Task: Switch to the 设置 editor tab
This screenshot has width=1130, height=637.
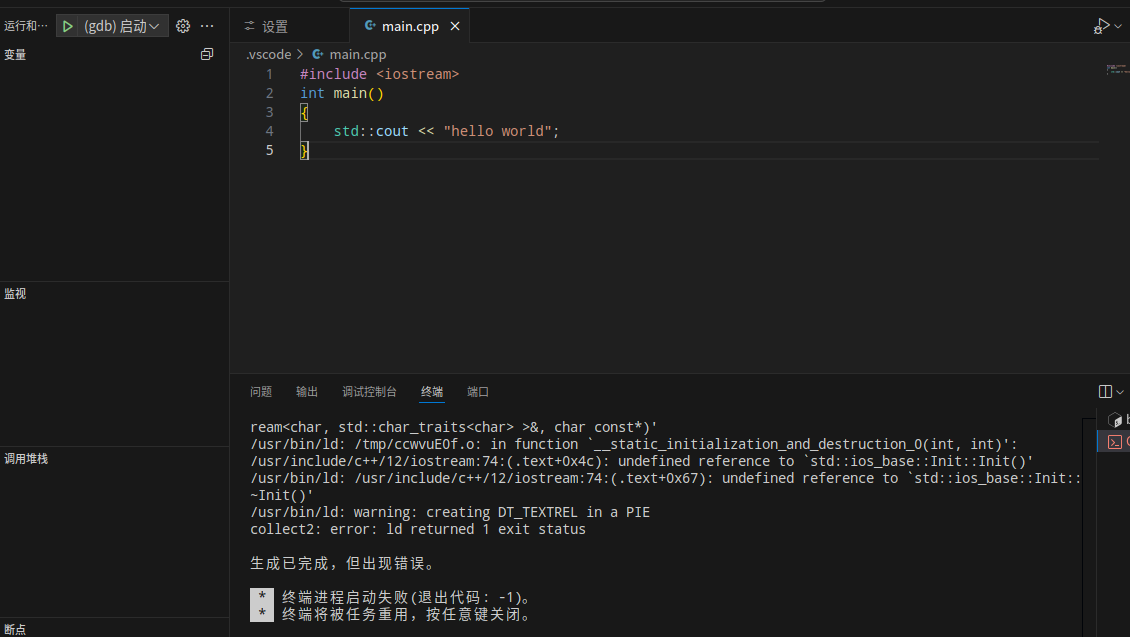Action: (x=290, y=27)
